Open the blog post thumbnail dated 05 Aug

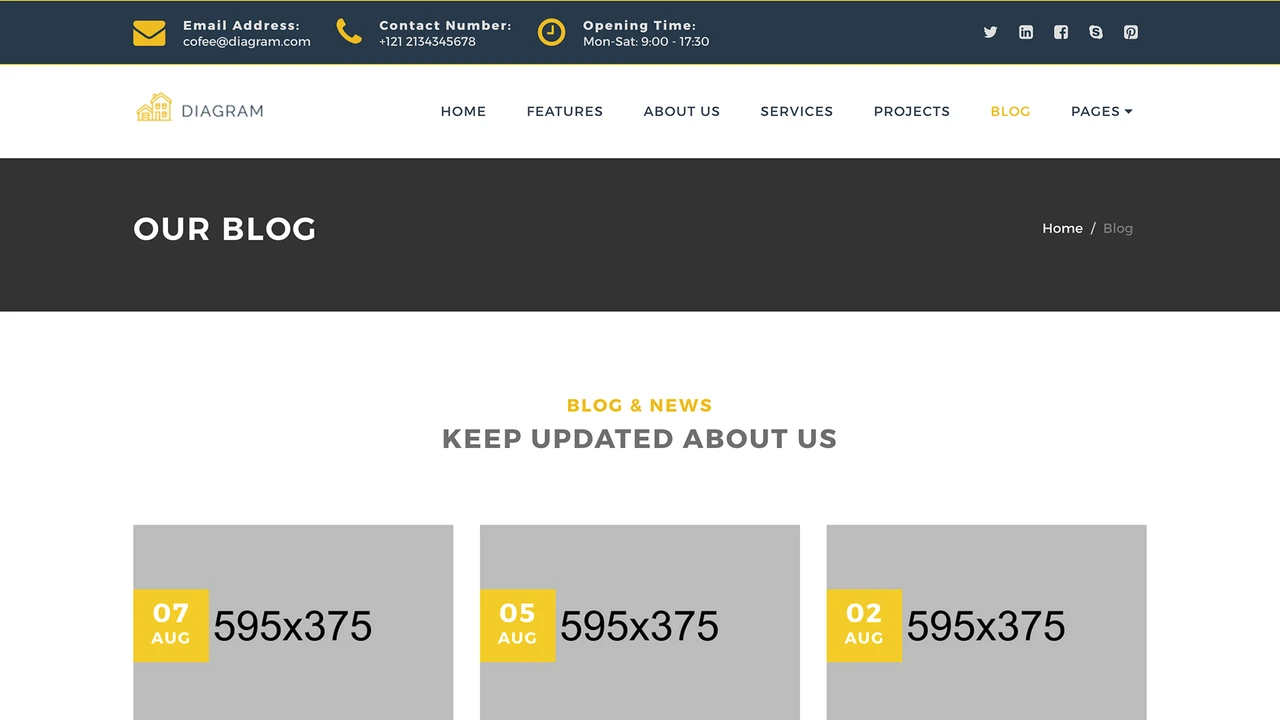click(640, 622)
